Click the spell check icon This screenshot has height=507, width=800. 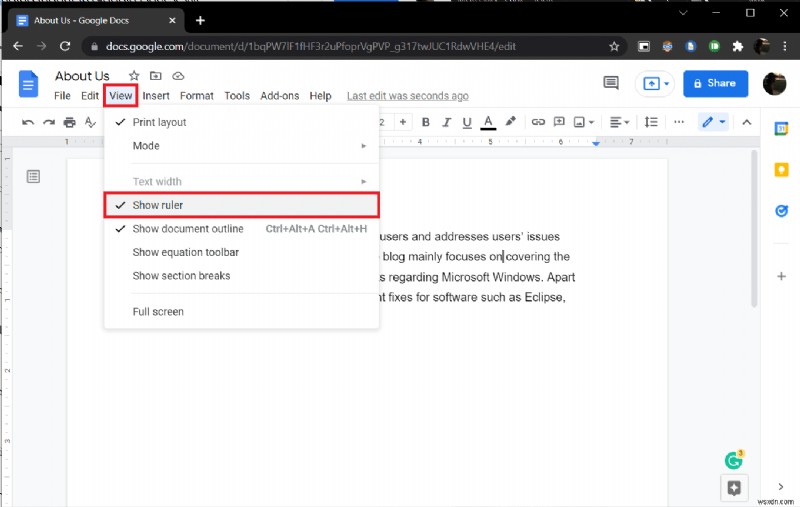click(x=90, y=122)
